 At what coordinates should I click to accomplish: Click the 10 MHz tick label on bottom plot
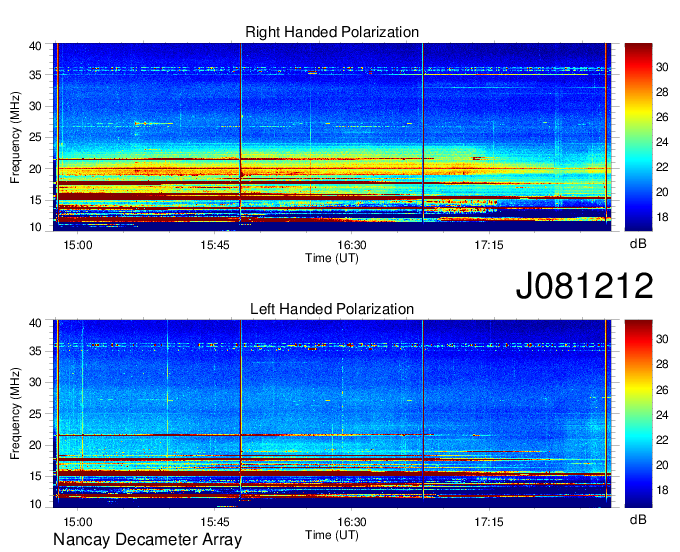pos(35,504)
